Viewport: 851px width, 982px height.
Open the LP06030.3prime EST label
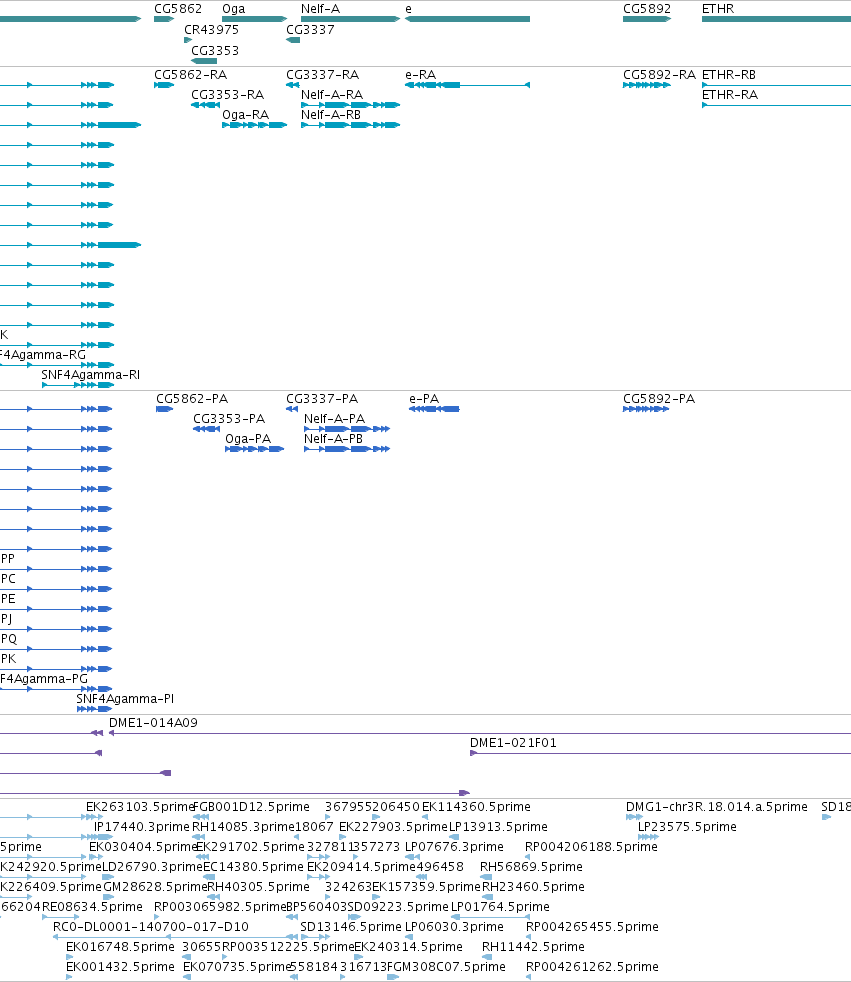pos(454,927)
